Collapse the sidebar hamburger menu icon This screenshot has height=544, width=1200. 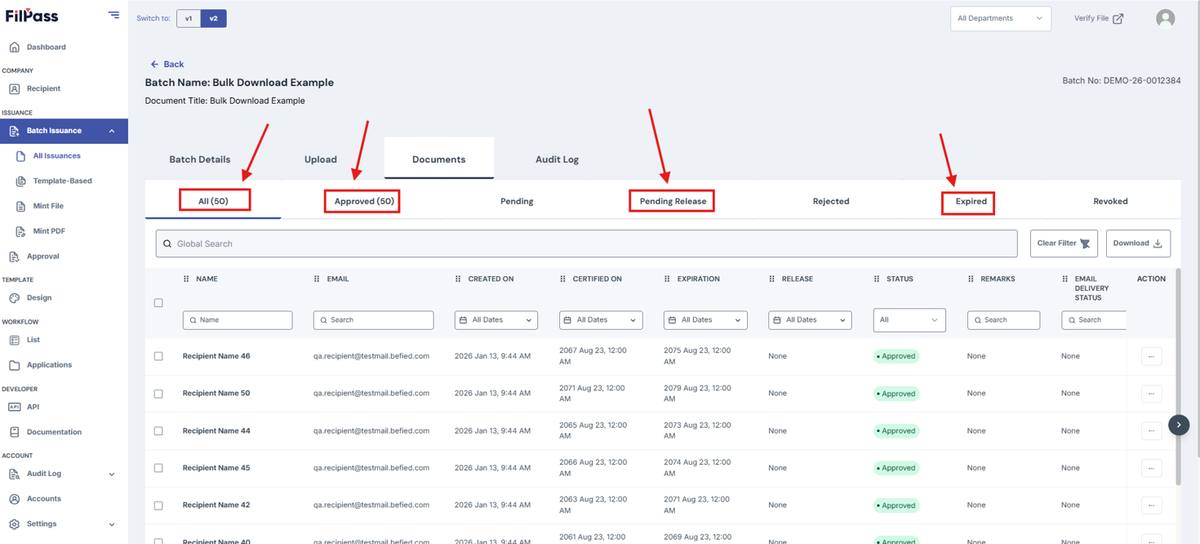(114, 15)
